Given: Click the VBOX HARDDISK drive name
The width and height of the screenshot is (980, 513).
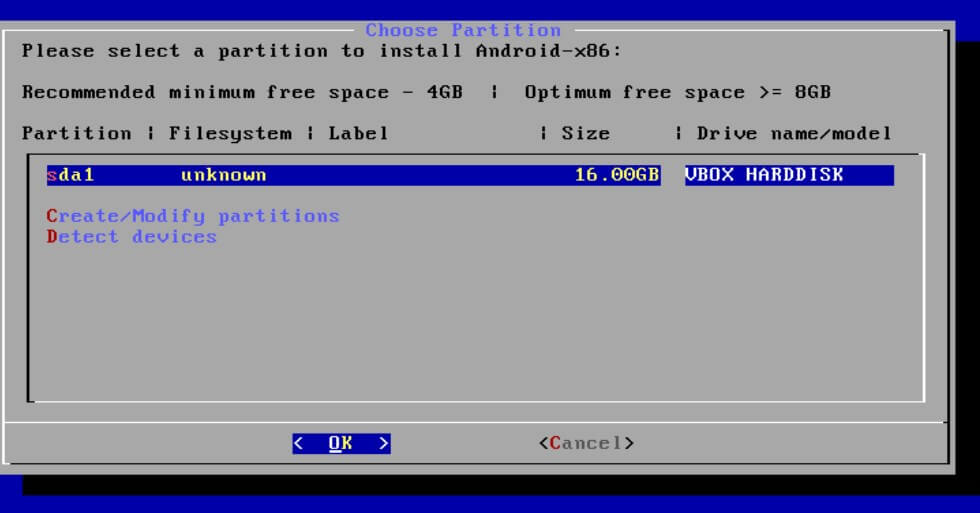Looking at the screenshot, I should coord(764,175).
